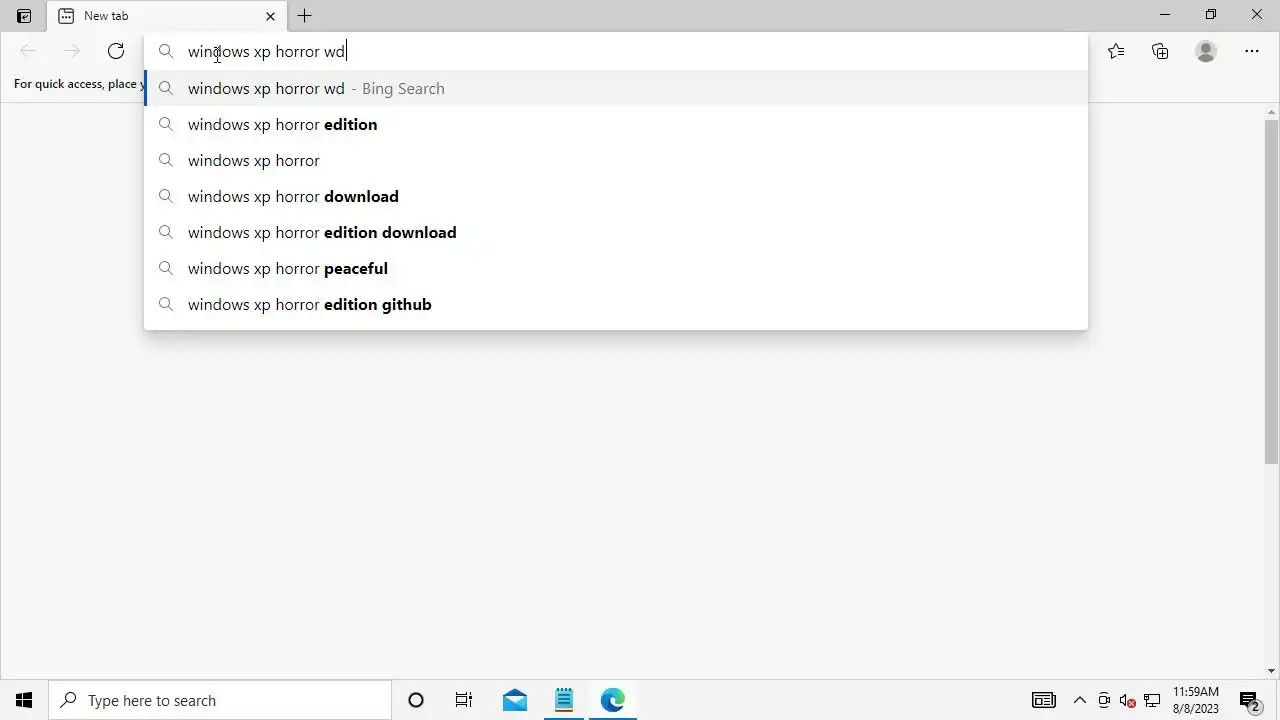Close the New tab

[270, 16]
